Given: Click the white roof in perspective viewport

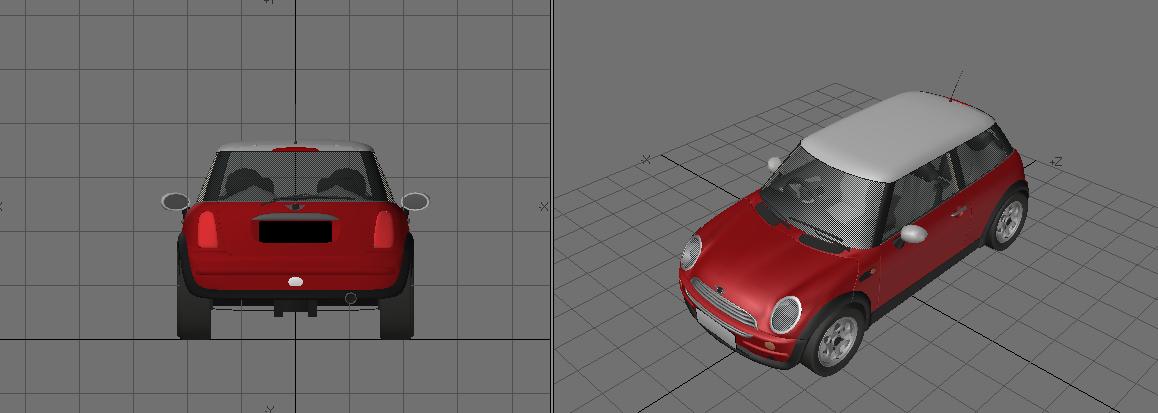Looking at the screenshot, I should click(897, 134).
